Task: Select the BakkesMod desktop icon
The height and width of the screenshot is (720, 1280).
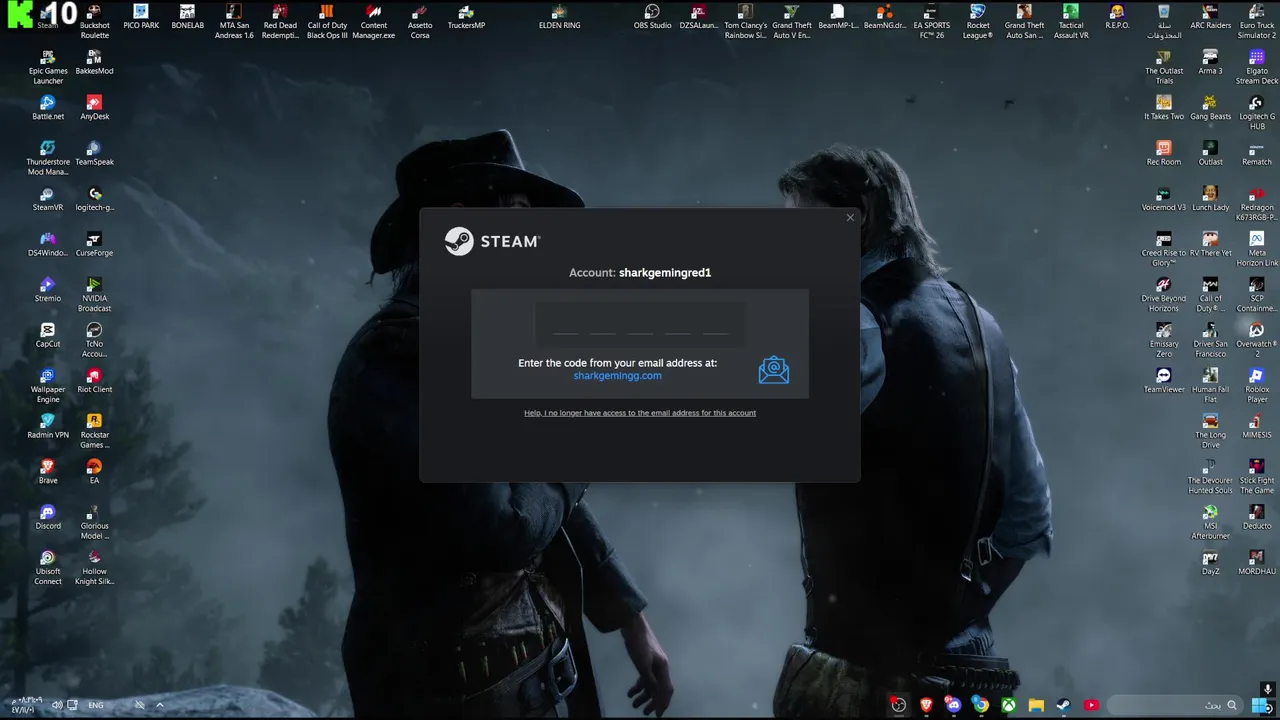Action: [94, 62]
